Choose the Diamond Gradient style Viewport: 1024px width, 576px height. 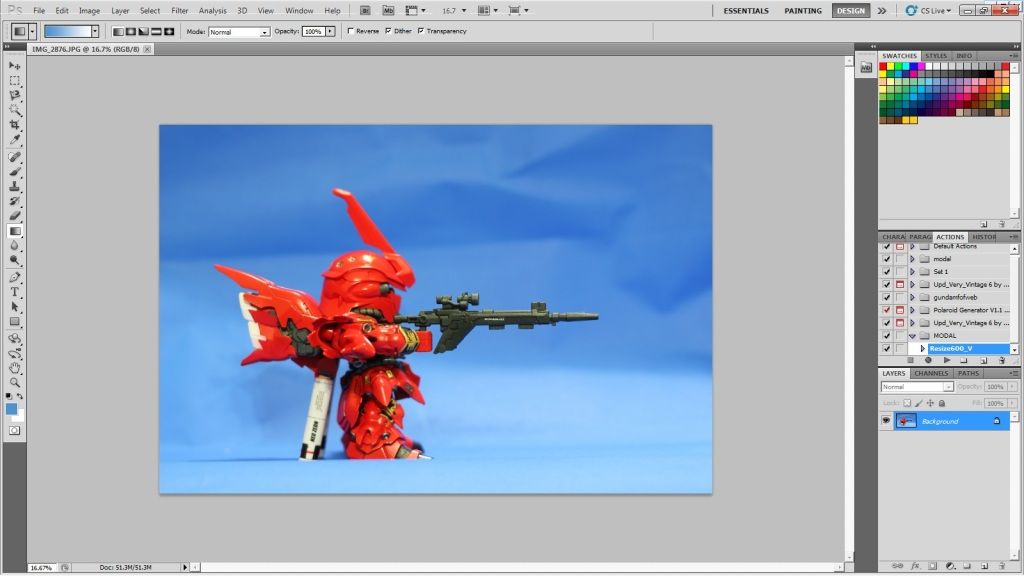pyautogui.click(x=169, y=31)
